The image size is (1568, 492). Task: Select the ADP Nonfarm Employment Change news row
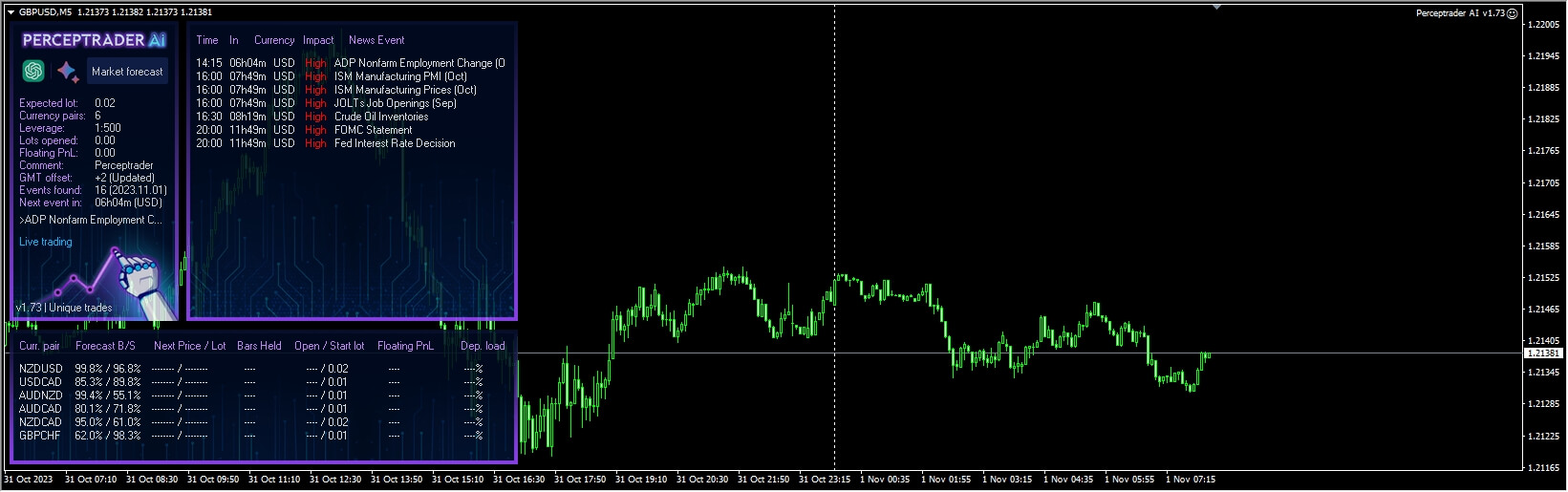351,63
